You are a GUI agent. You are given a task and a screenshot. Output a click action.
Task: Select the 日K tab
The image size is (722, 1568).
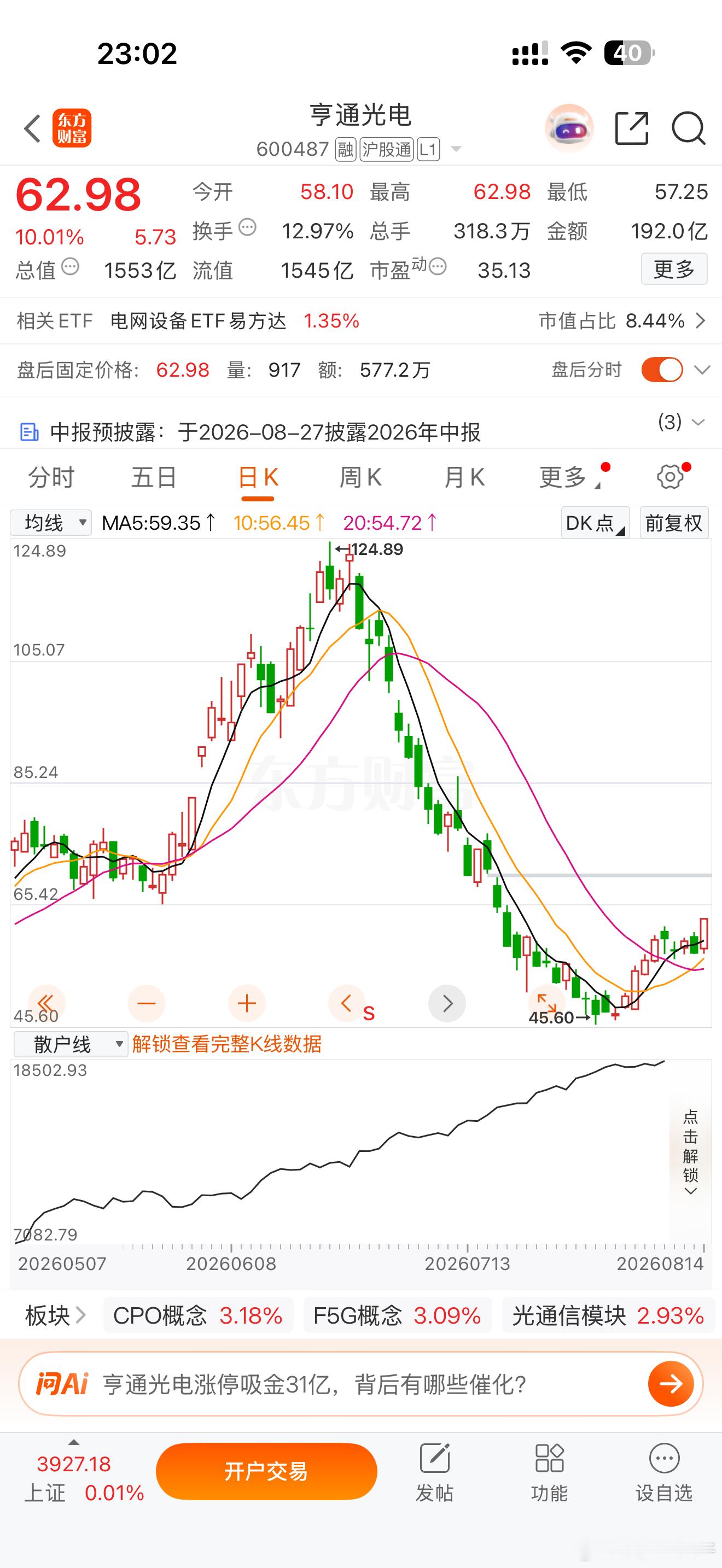pyautogui.click(x=258, y=477)
